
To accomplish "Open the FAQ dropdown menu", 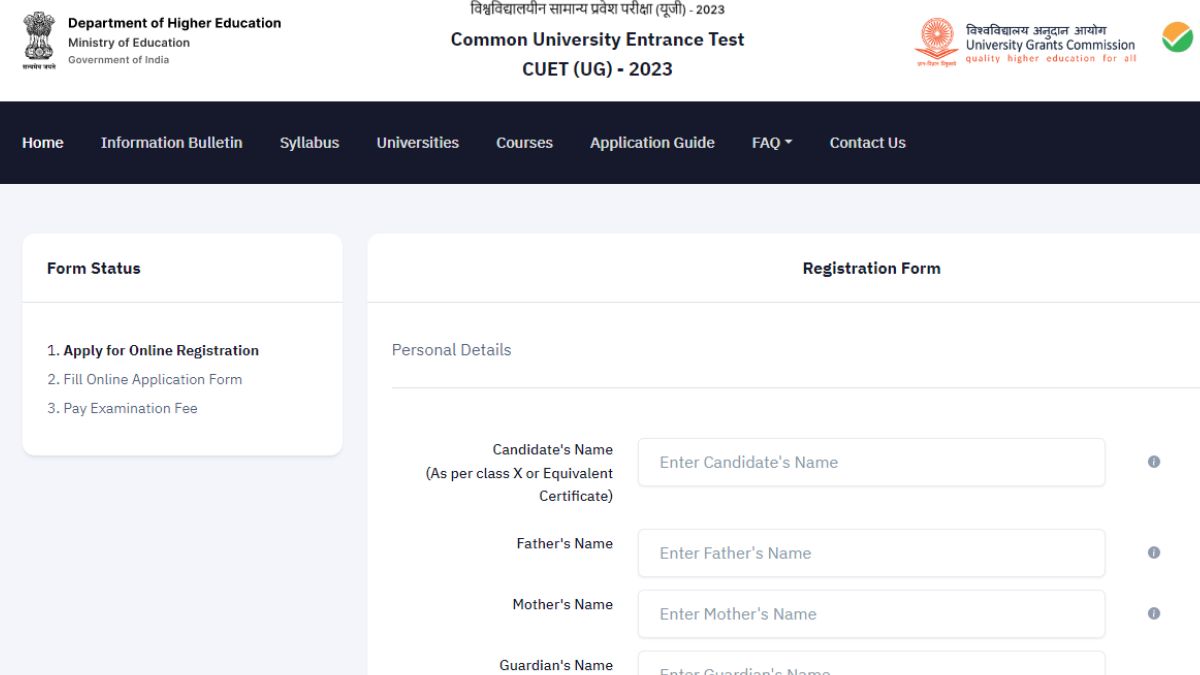I will (x=770, y=142).
